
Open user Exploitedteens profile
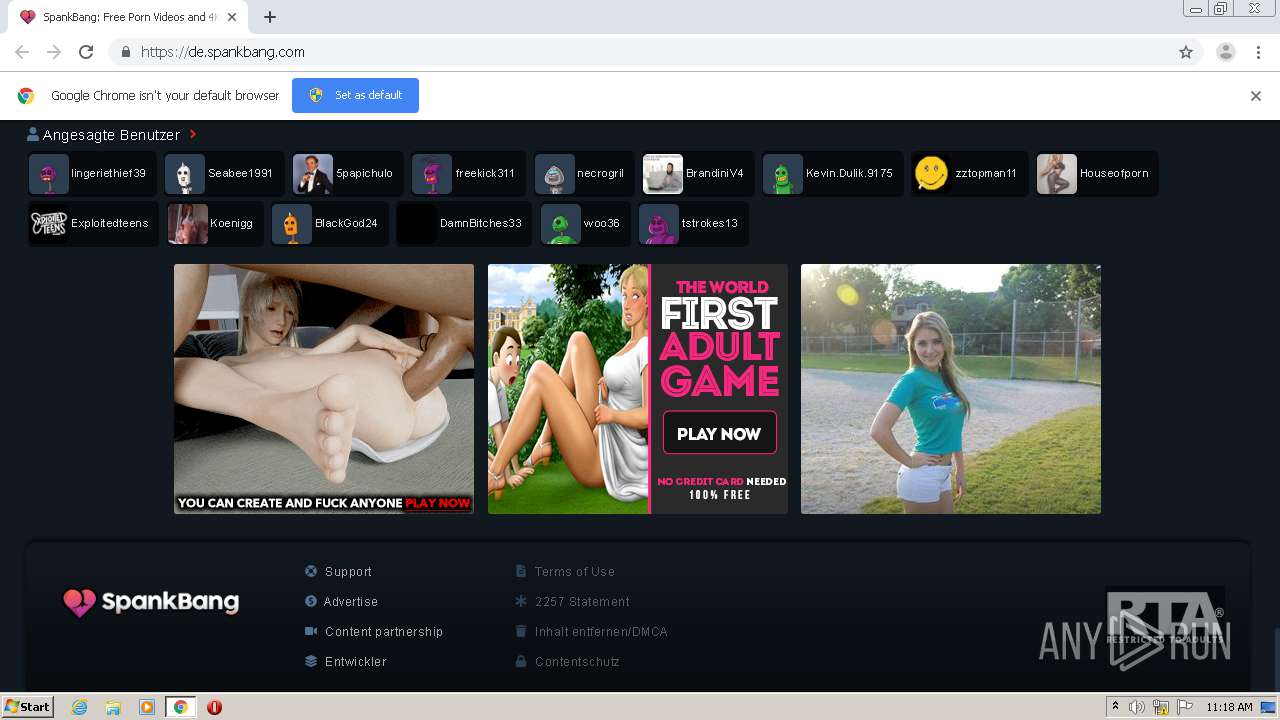tap(93, 223)
